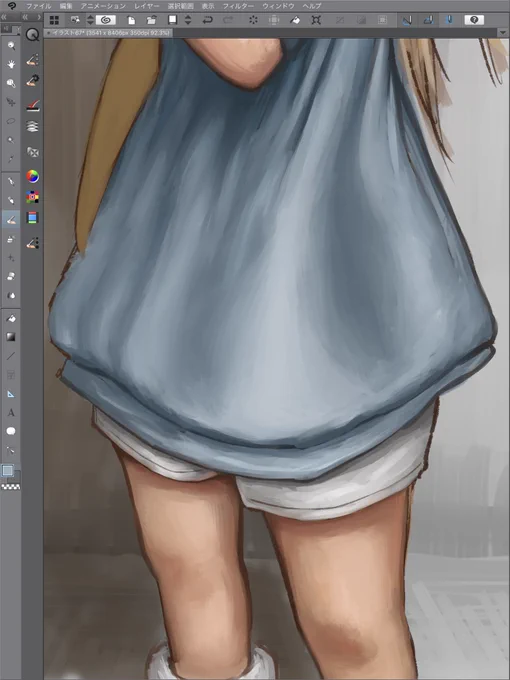This screenshot has width=510, height=680.
Task: Select the Move Layer tool
Action: tap(11, 102)
